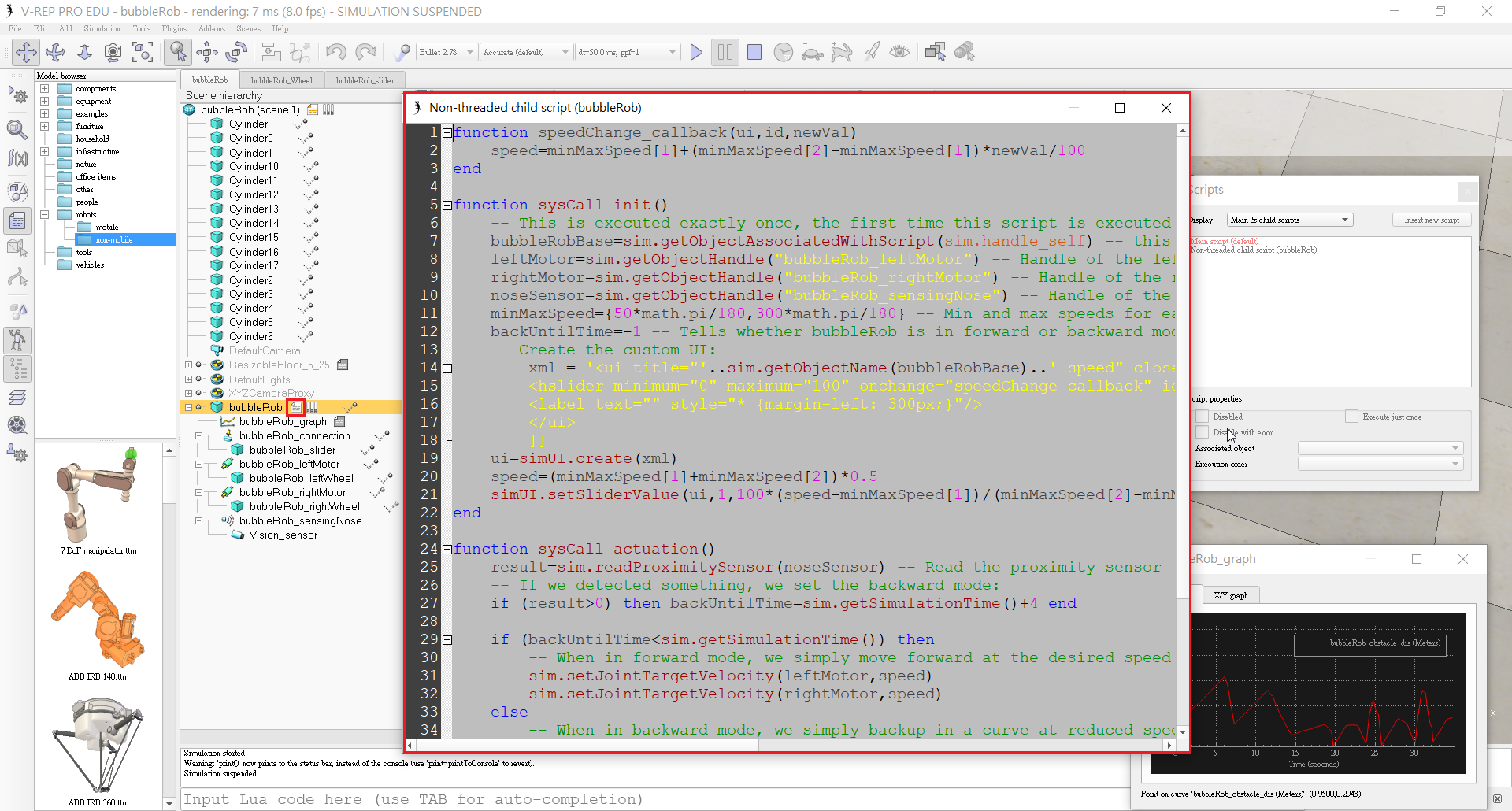This screenshot has height=811, width=1512.
Task: Maximize the Non-threaded child script window
Action: (1120, 108)
